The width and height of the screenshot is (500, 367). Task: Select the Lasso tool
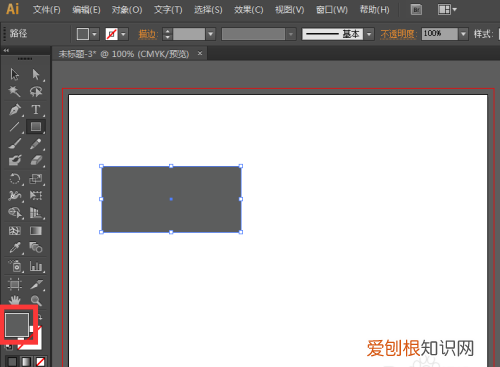coord(36,91)
